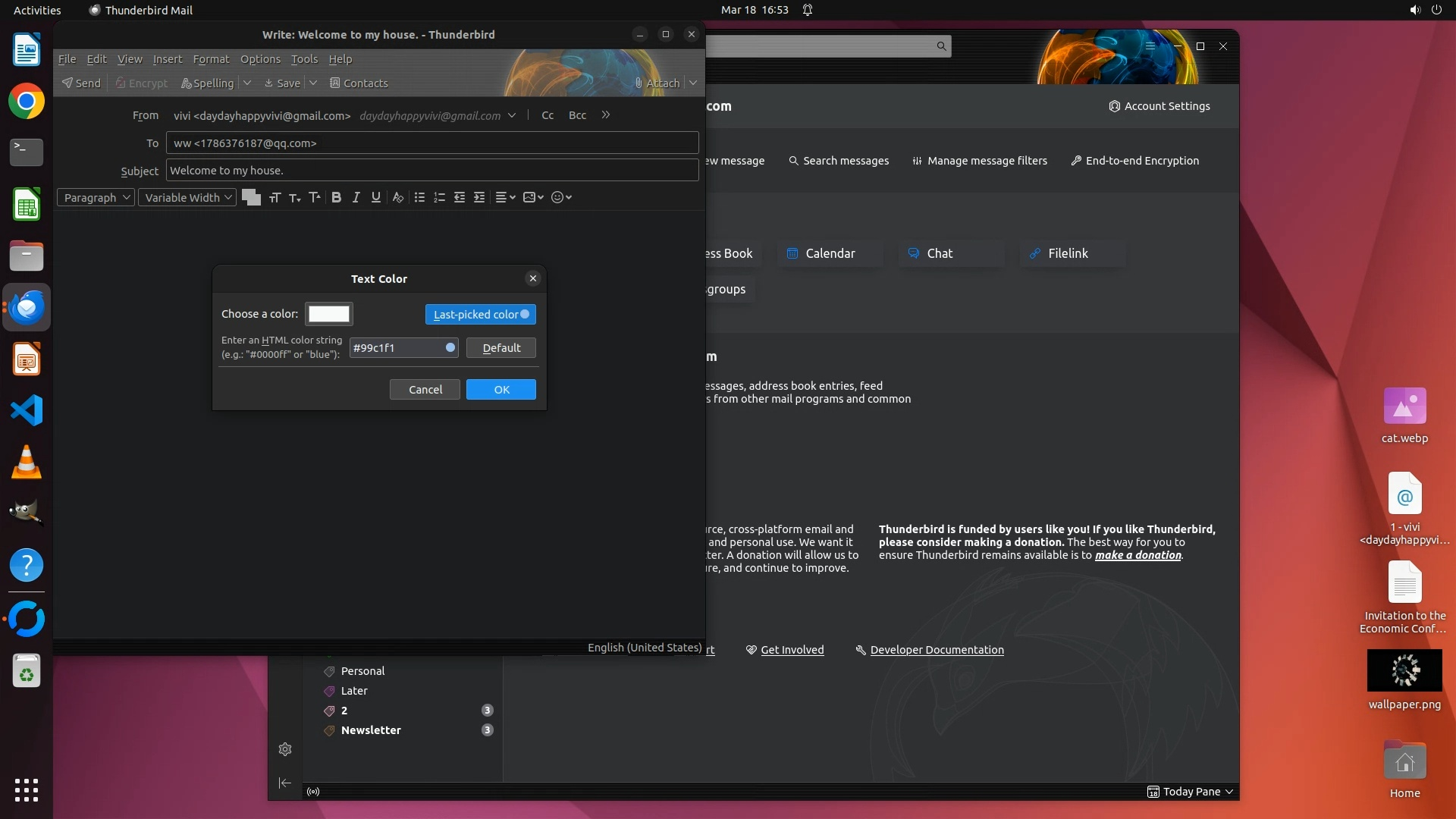Open the Paragraph style dropdown
Viewport: 1456px width, 819px height.
(96, 197)
